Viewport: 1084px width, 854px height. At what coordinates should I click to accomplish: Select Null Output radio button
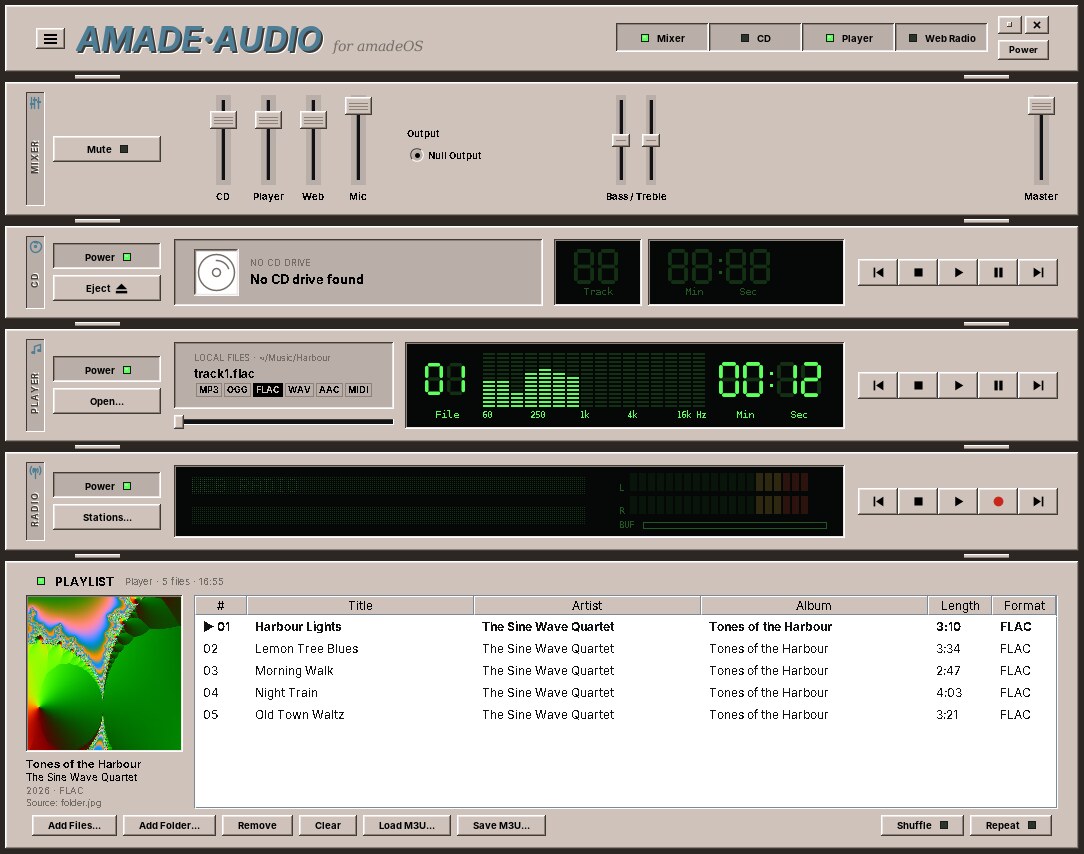(x=416, y=155)
